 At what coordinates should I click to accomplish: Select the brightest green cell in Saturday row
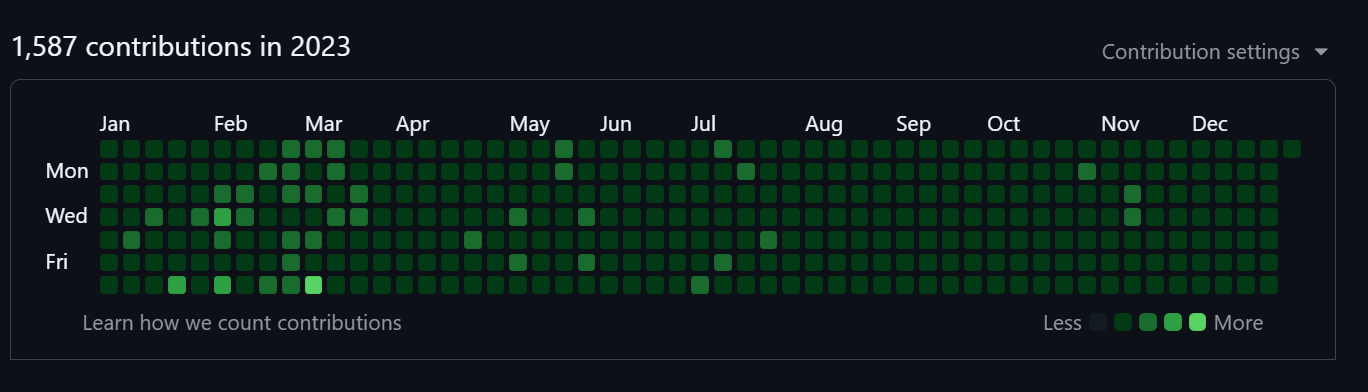pyautogui.click(x=313, y=285)
